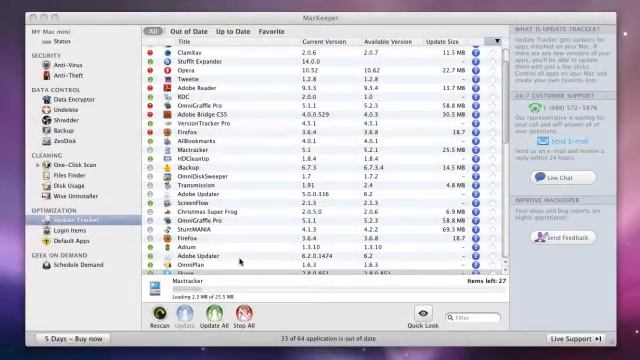The image size is (640, 360).
Task: Toggle favorite star for Opera
Action: point(493,70)
